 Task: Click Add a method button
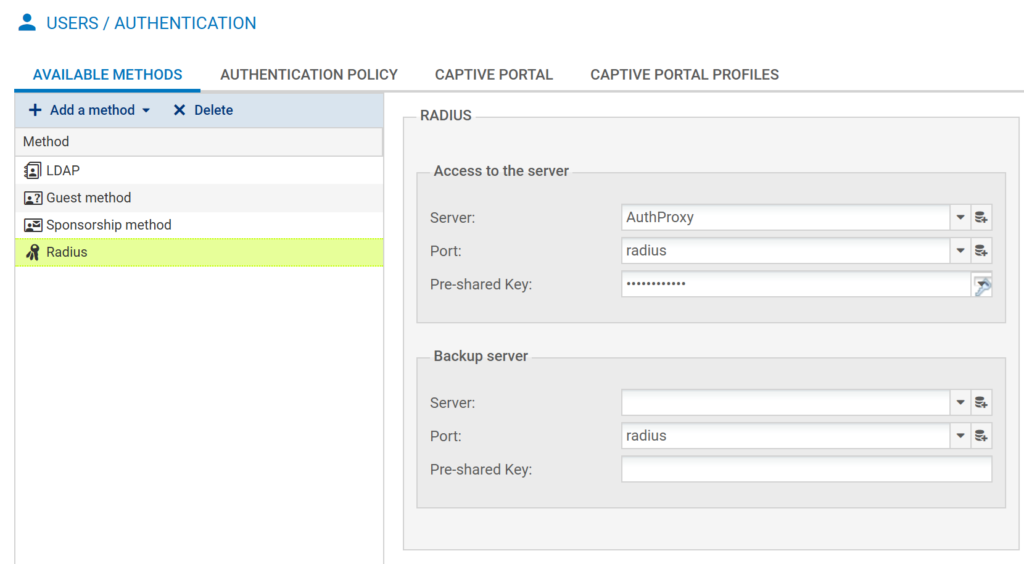[x=90, y=110]
